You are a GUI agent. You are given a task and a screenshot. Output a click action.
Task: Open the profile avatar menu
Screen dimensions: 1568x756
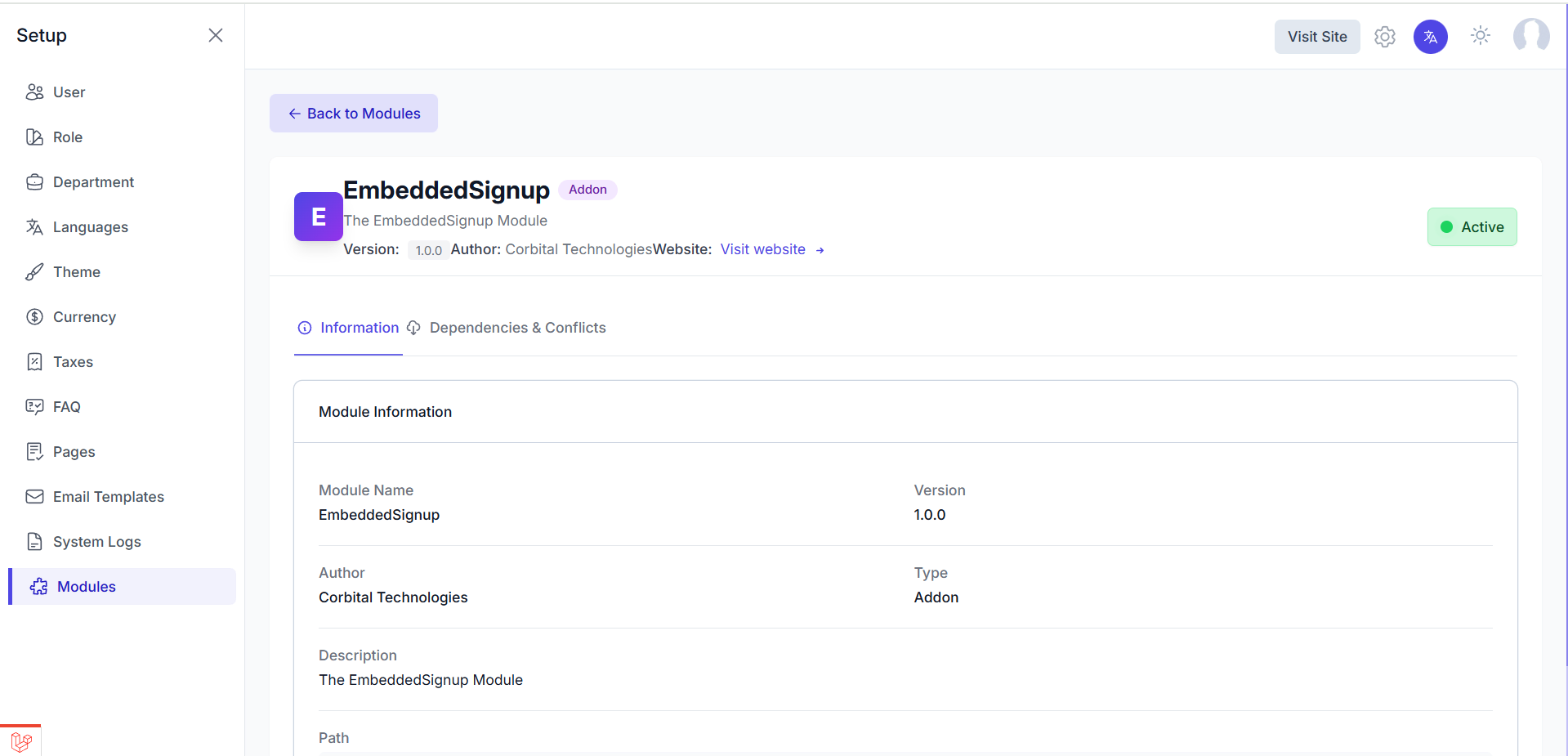pyautogui.click(x=1532, y=36)
